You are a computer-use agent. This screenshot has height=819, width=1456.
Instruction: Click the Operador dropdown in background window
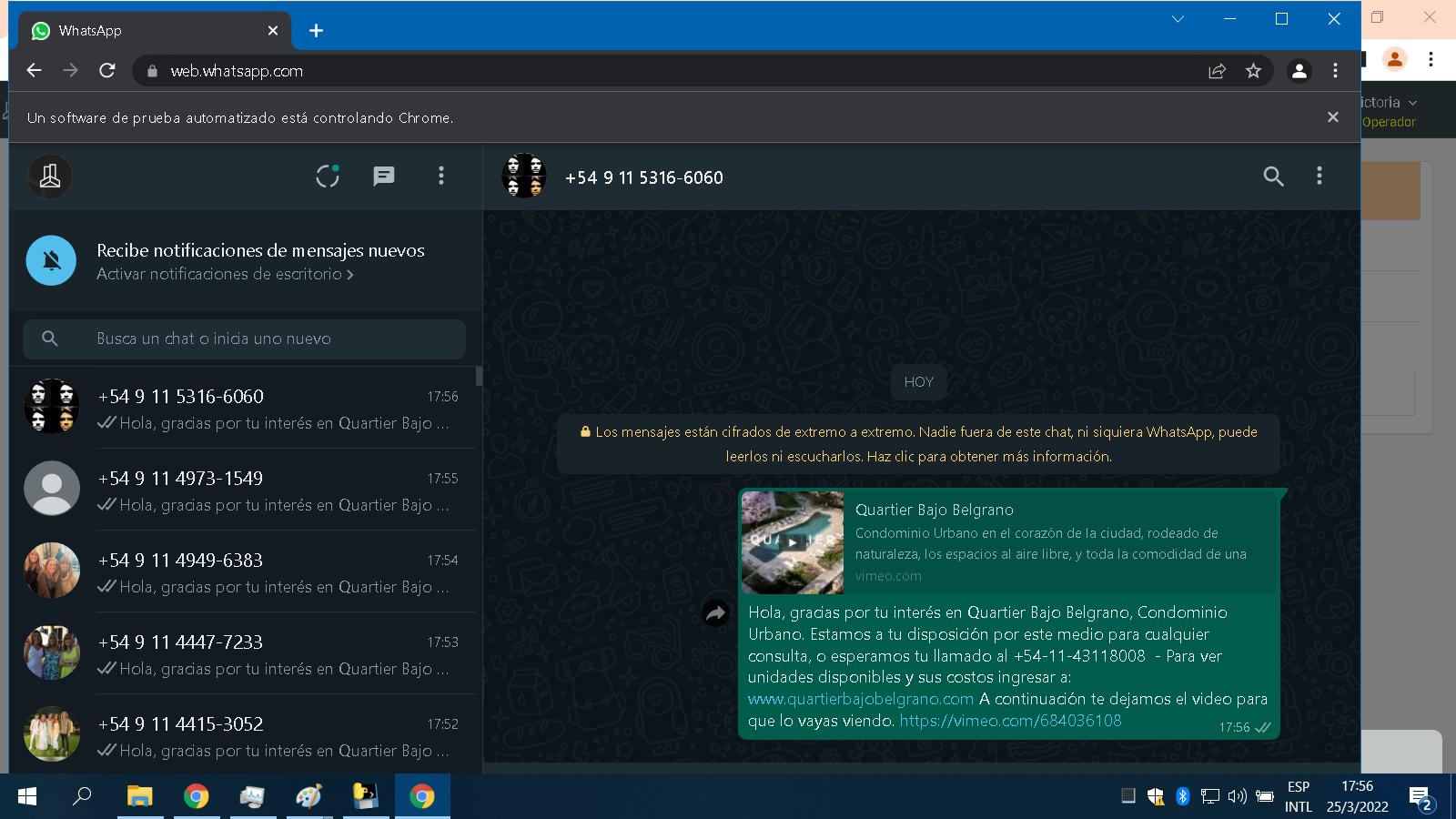point(1390,112)
